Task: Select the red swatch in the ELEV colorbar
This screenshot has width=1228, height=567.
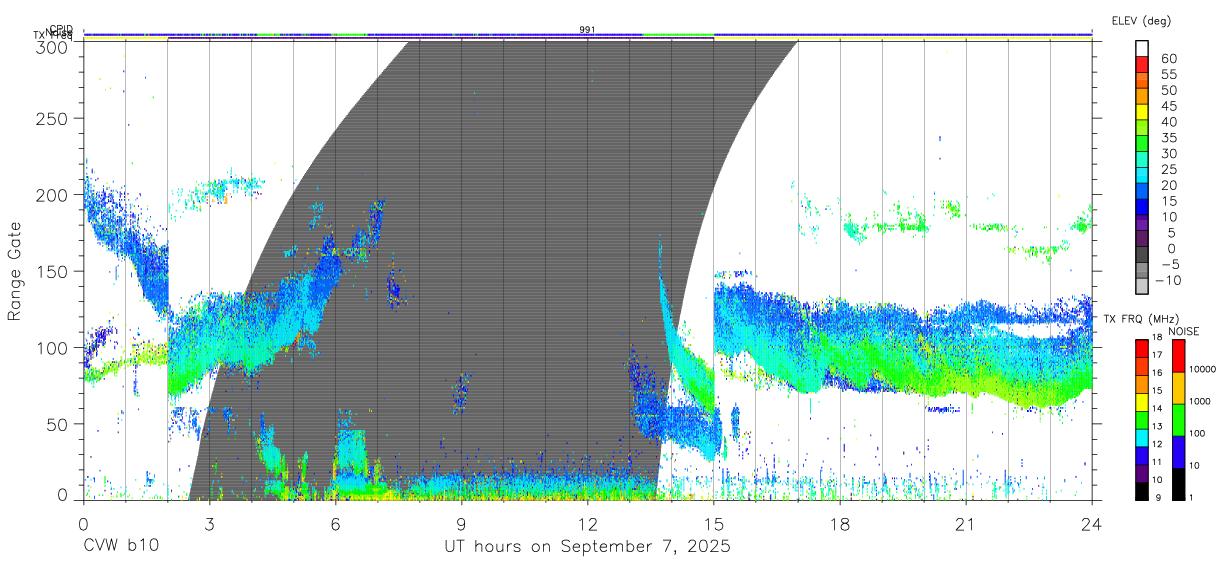Action: pyautogui.click(x=1141, y=64)
